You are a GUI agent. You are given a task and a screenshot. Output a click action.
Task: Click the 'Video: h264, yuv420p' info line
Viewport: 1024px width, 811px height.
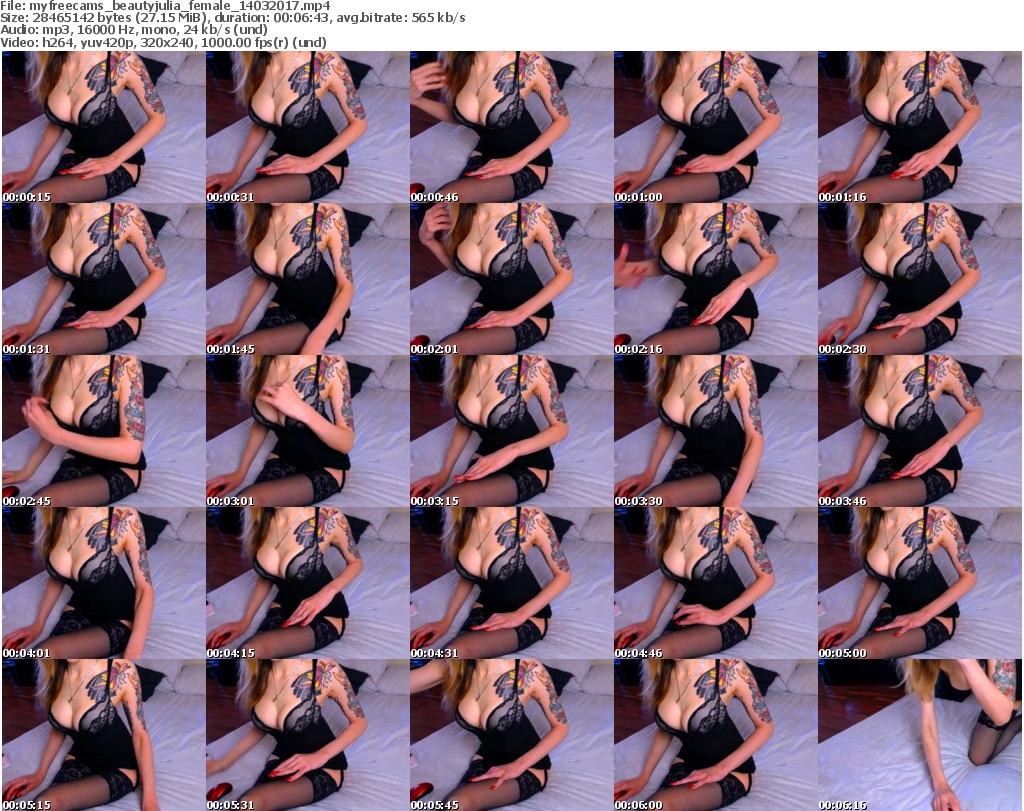[163, 42]
